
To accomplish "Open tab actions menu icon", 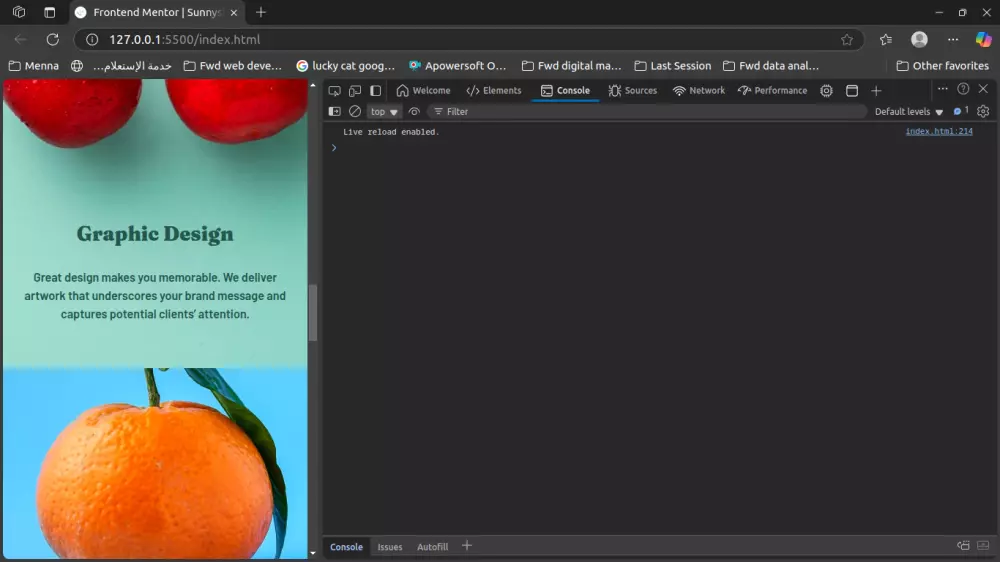I will pyautogui.click(x=49, y=12).
